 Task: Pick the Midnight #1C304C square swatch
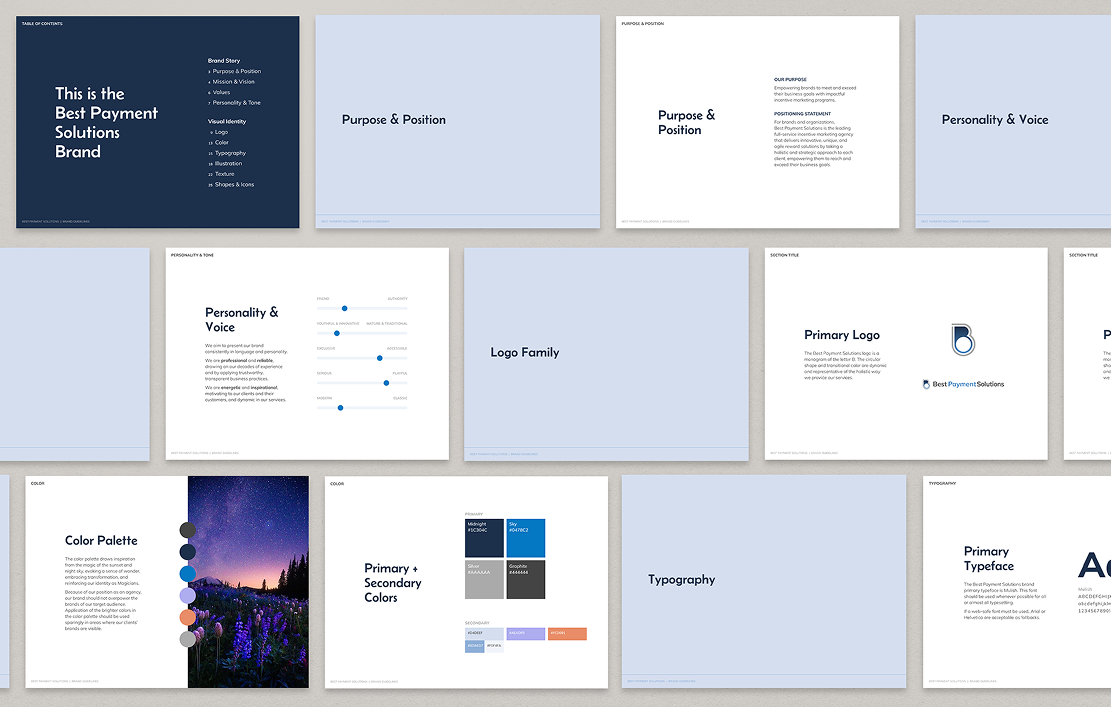tap(484, 538)
